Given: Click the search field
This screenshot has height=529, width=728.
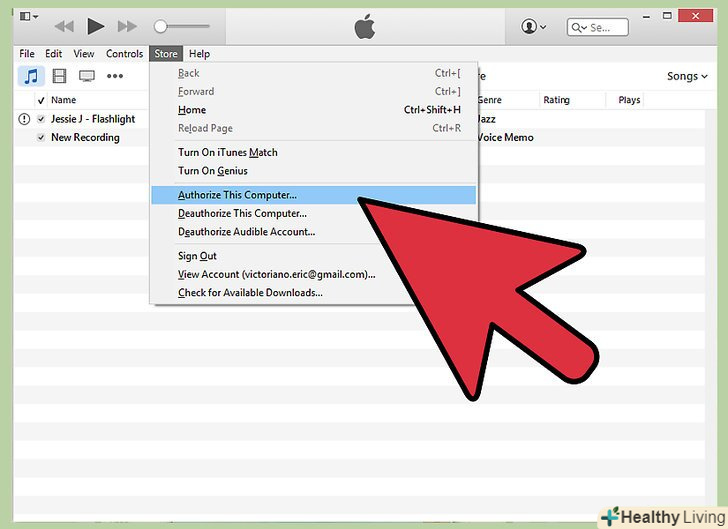Looking at the screenshot, I should point(598,27).
